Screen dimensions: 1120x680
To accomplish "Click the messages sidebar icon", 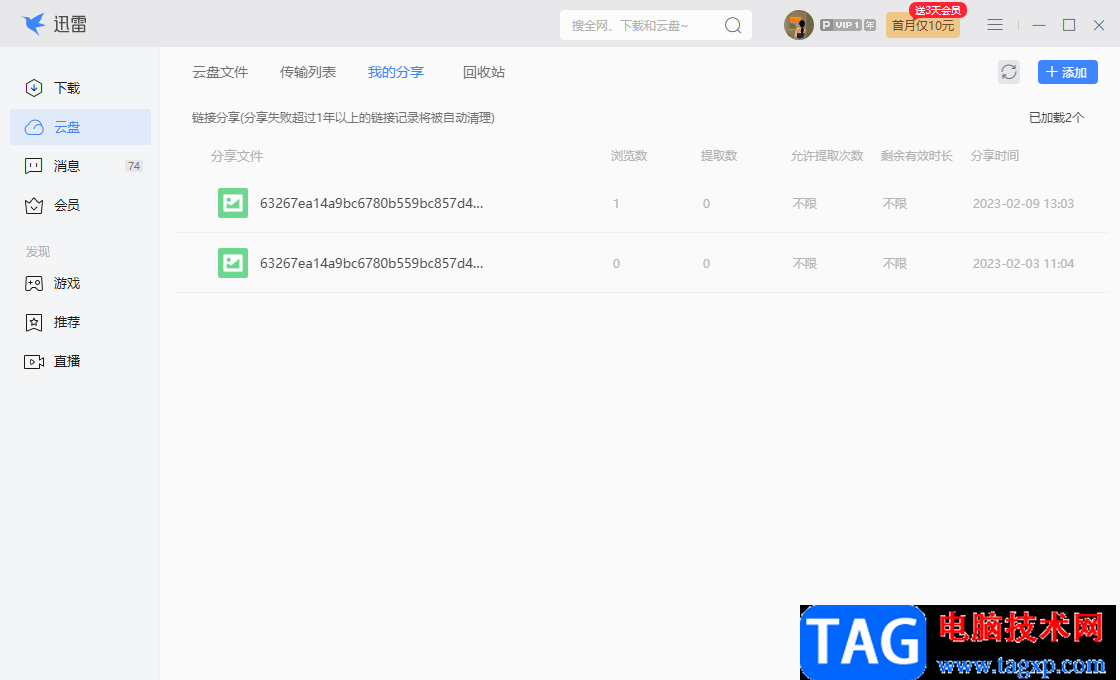I will pos(34,166).
